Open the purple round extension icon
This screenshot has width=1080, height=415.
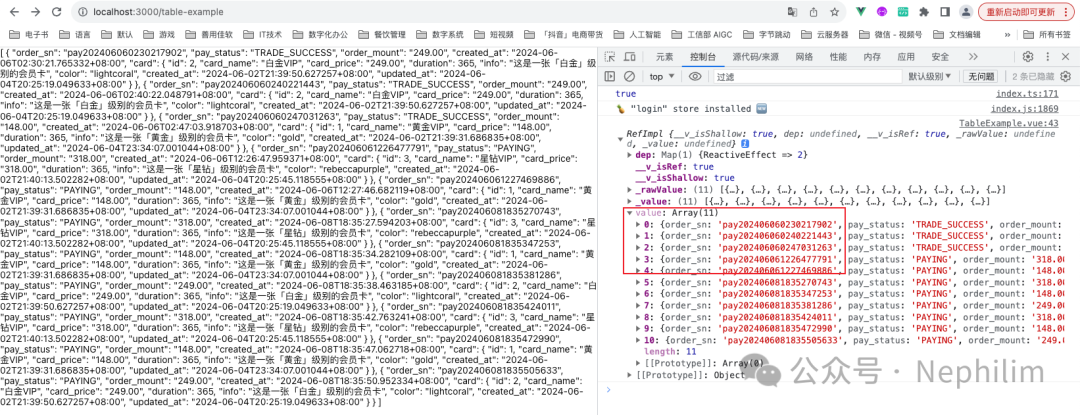point(882,12)
